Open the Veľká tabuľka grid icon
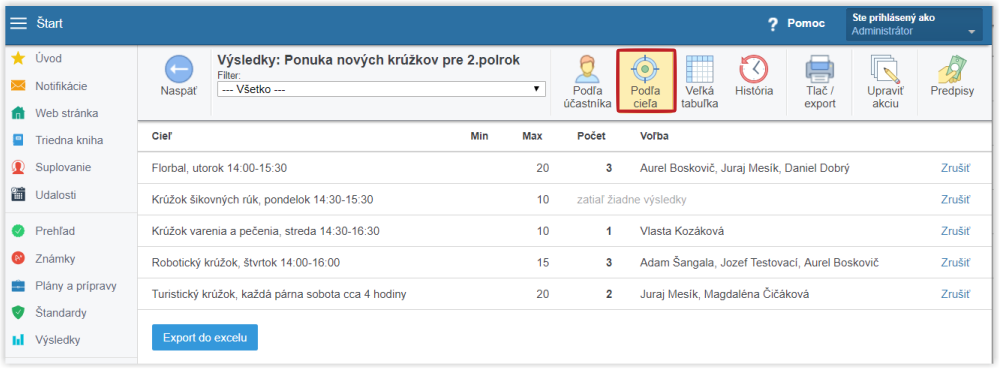Screen dimensions: 1000x369 pos(700,69)
